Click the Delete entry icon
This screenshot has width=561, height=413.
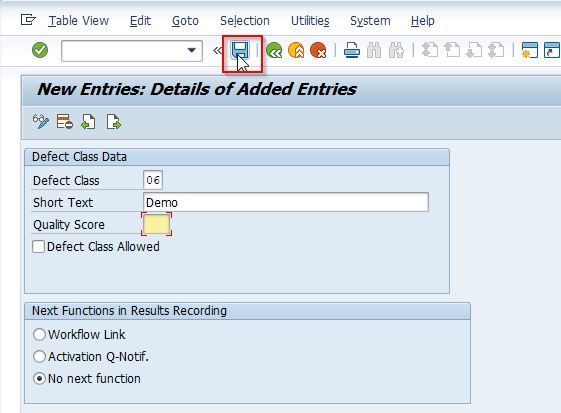coord(64,122)
